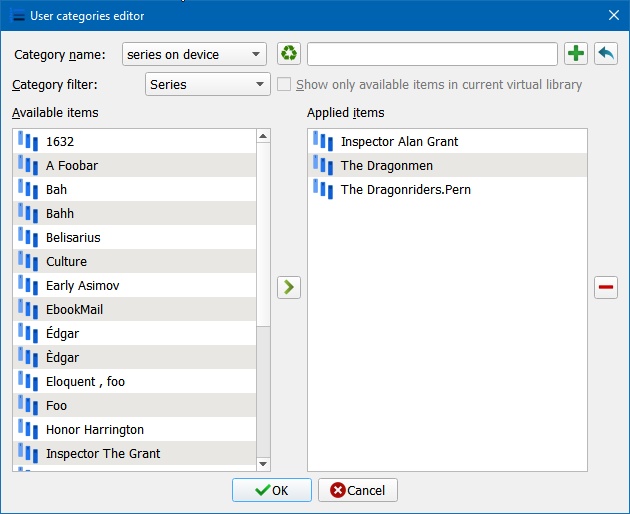Toggle Show only available items checkbox
Screen dimensions: 630x514
click(x=284, y=85)
